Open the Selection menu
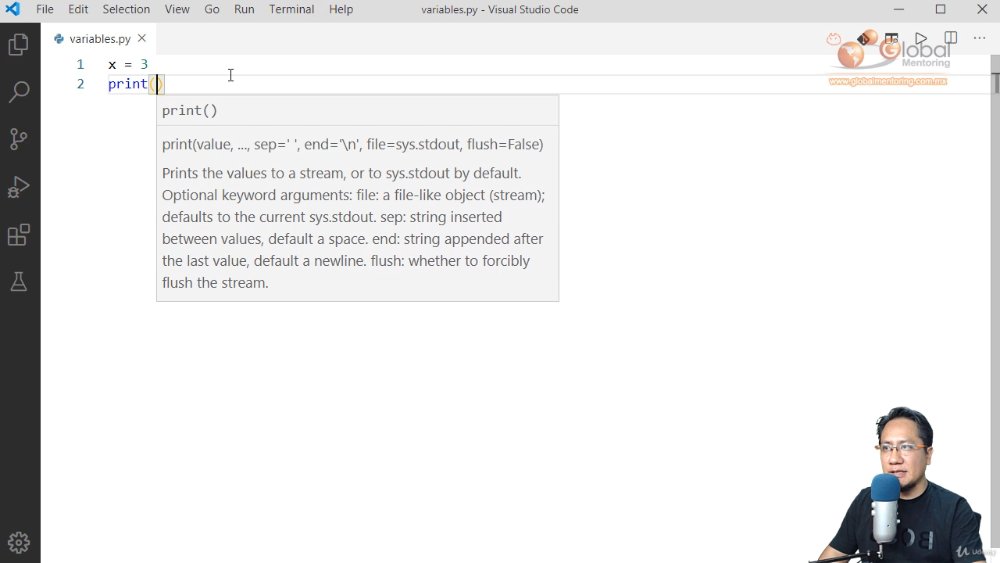This screenshot has width=1000, height=563. [126, 9]
